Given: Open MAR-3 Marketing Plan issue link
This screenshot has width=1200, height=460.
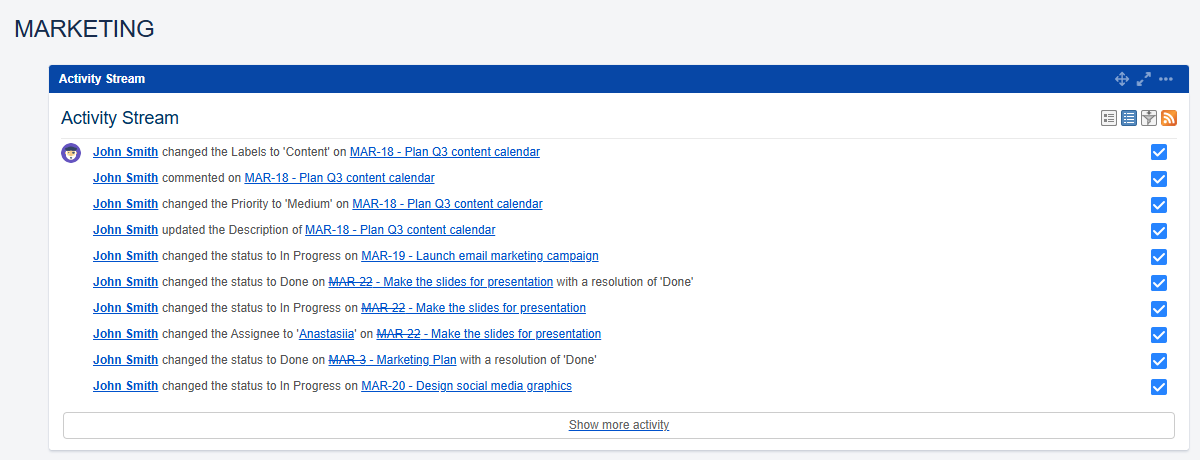Looking at the screenshot, I should 392,360.
